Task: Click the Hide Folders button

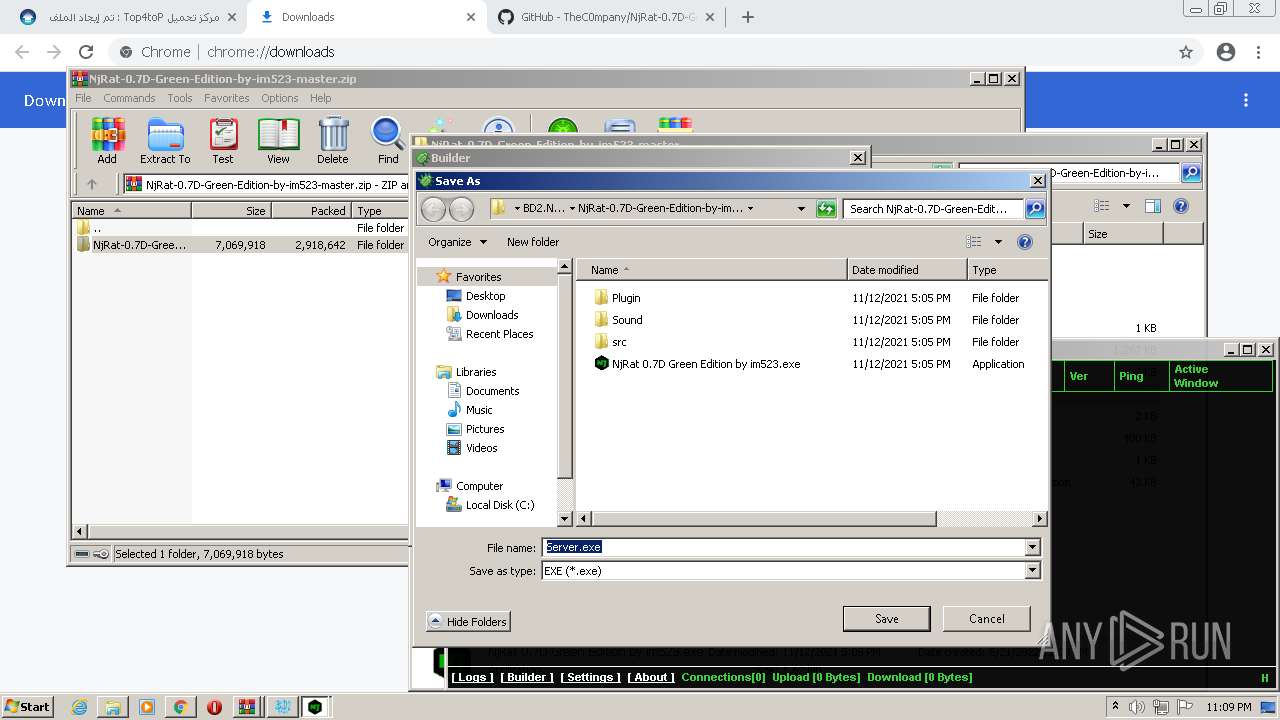Action: tap(468, 621)
